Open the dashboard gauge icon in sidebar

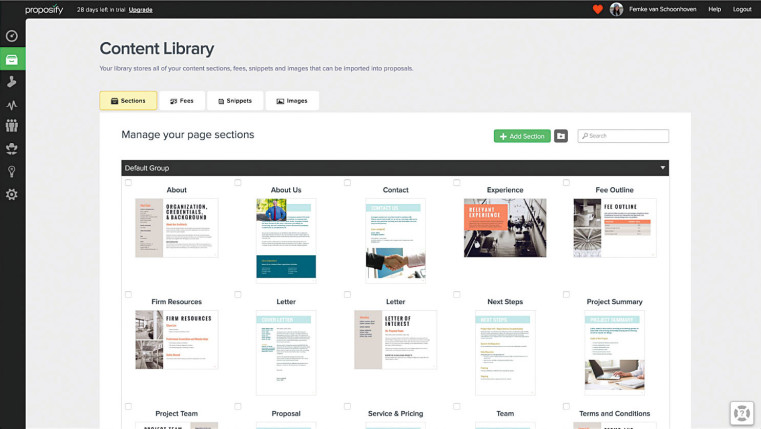click(x=12, y=36)
